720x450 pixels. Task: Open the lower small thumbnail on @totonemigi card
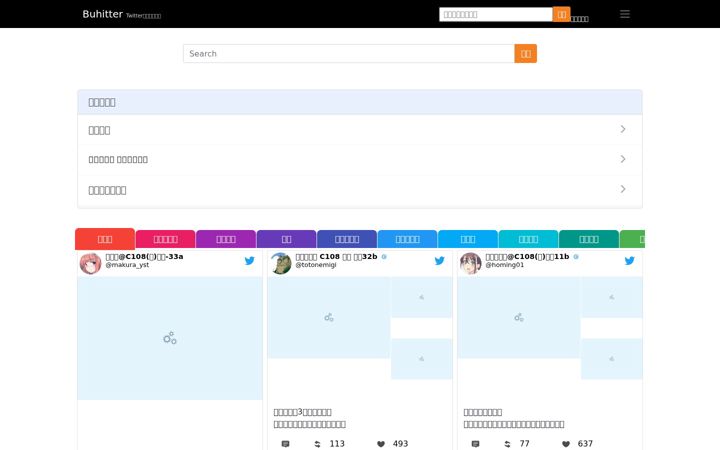(422, 359)
